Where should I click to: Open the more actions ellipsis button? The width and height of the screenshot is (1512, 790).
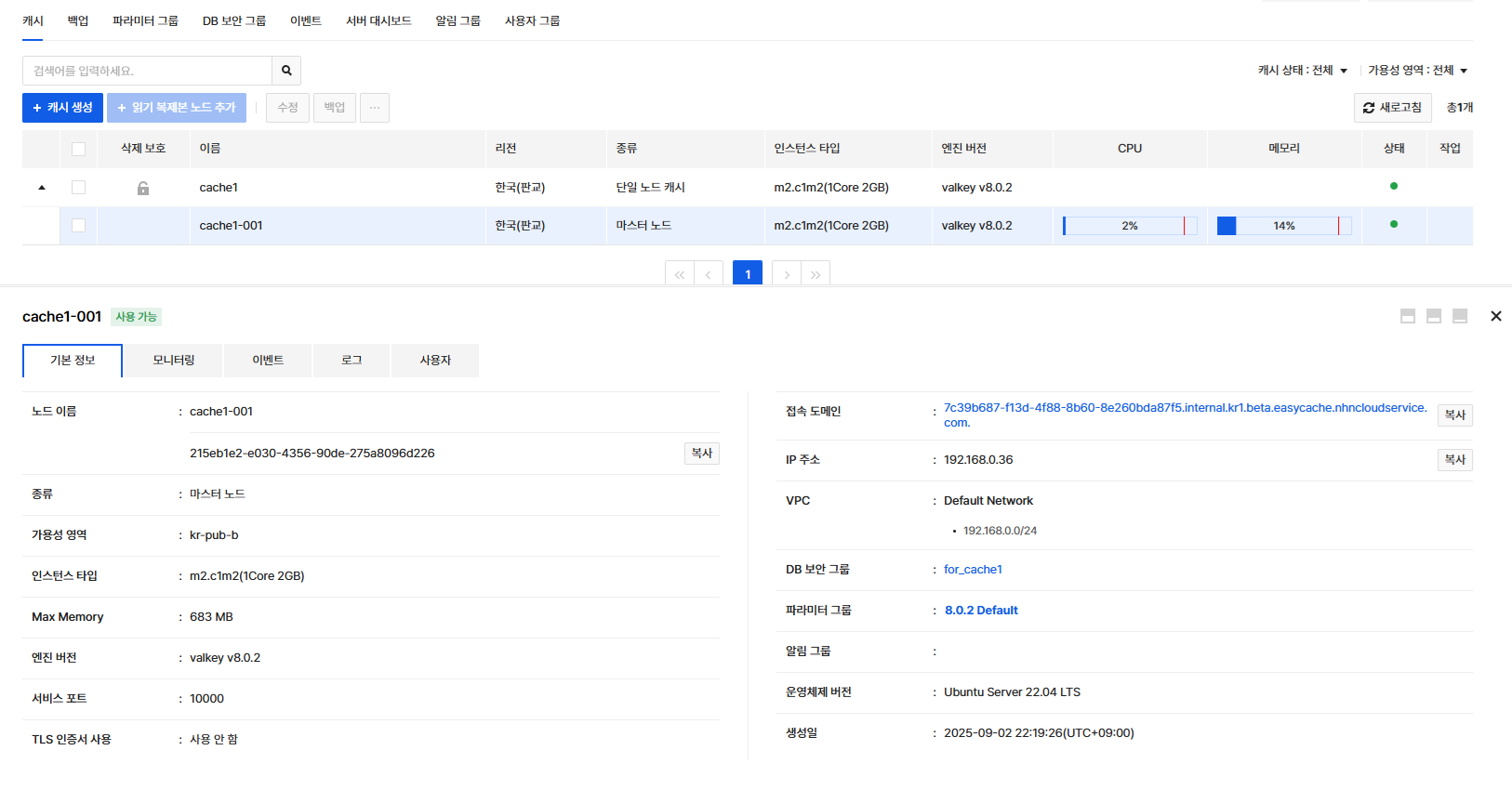point(375,108)
